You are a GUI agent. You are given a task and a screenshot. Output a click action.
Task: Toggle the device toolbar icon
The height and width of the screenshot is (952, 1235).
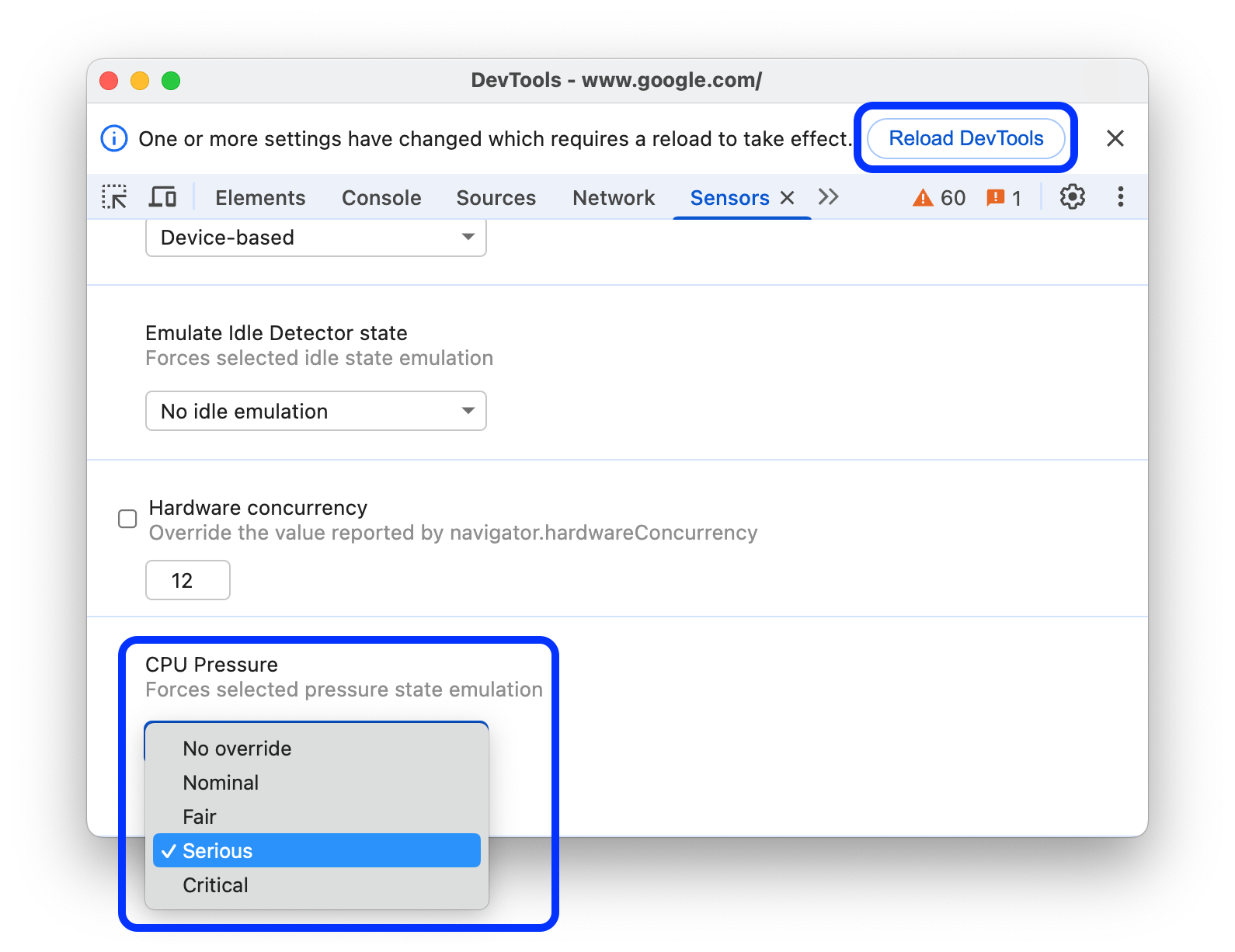click(x=162, y=197)
